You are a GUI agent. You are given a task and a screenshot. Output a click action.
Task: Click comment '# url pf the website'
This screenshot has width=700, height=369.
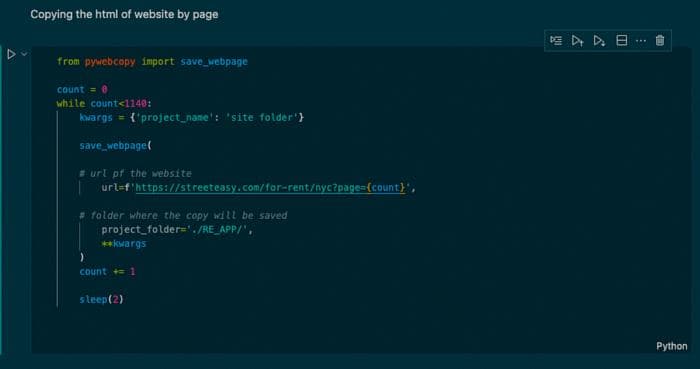[135, 173]
